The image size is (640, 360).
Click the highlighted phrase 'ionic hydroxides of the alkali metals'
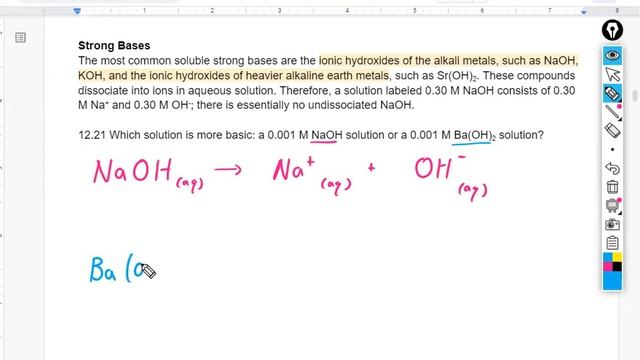[x=407, y=61]
